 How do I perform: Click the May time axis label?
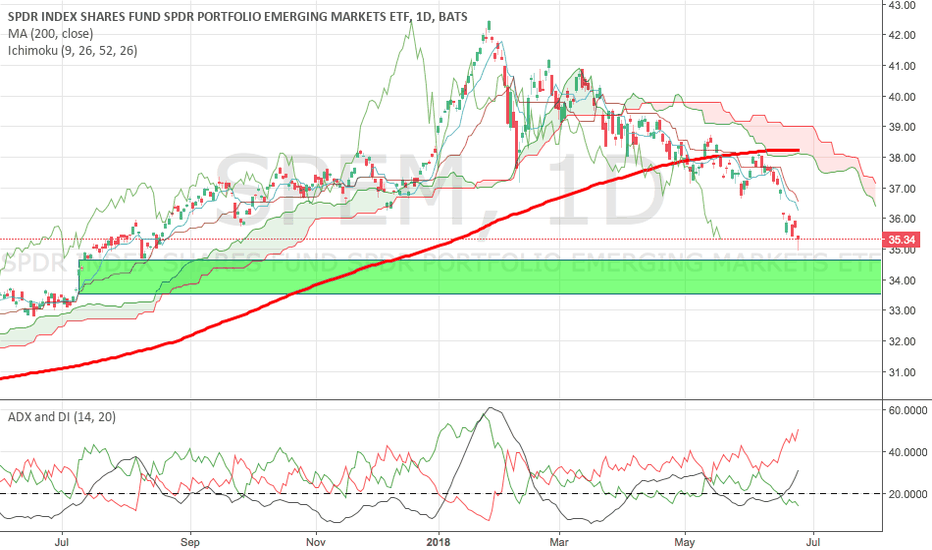click(685, 542)
